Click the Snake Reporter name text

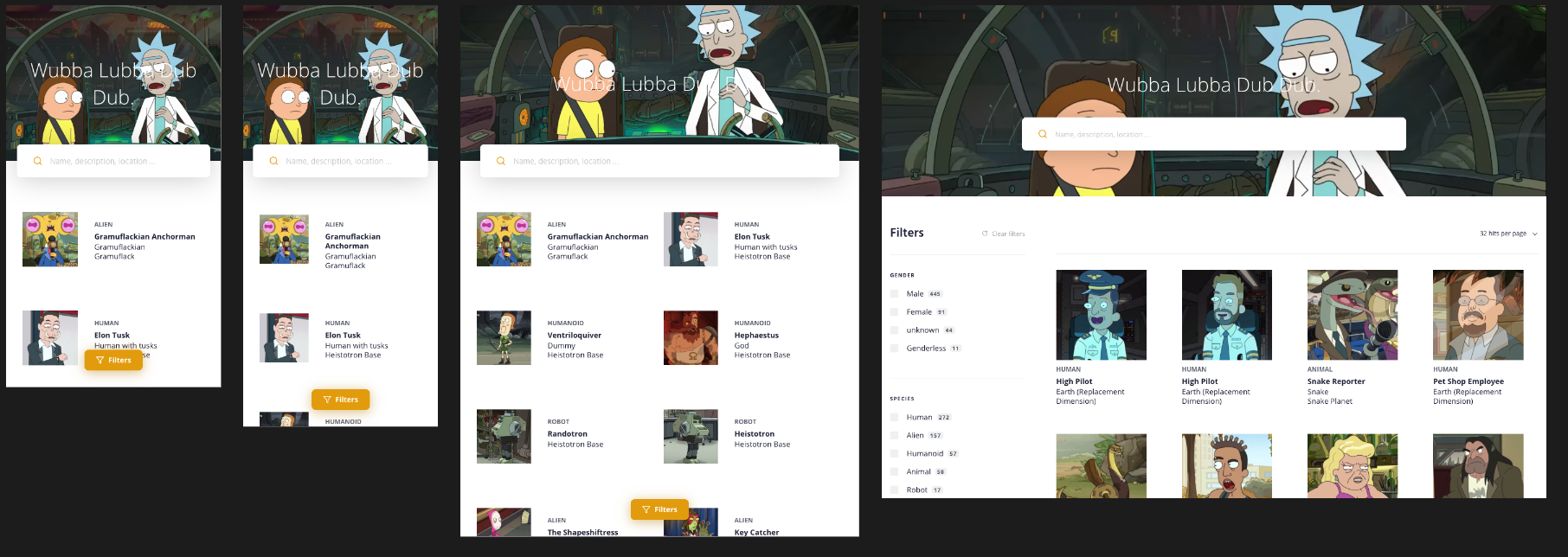[1336, 381]
